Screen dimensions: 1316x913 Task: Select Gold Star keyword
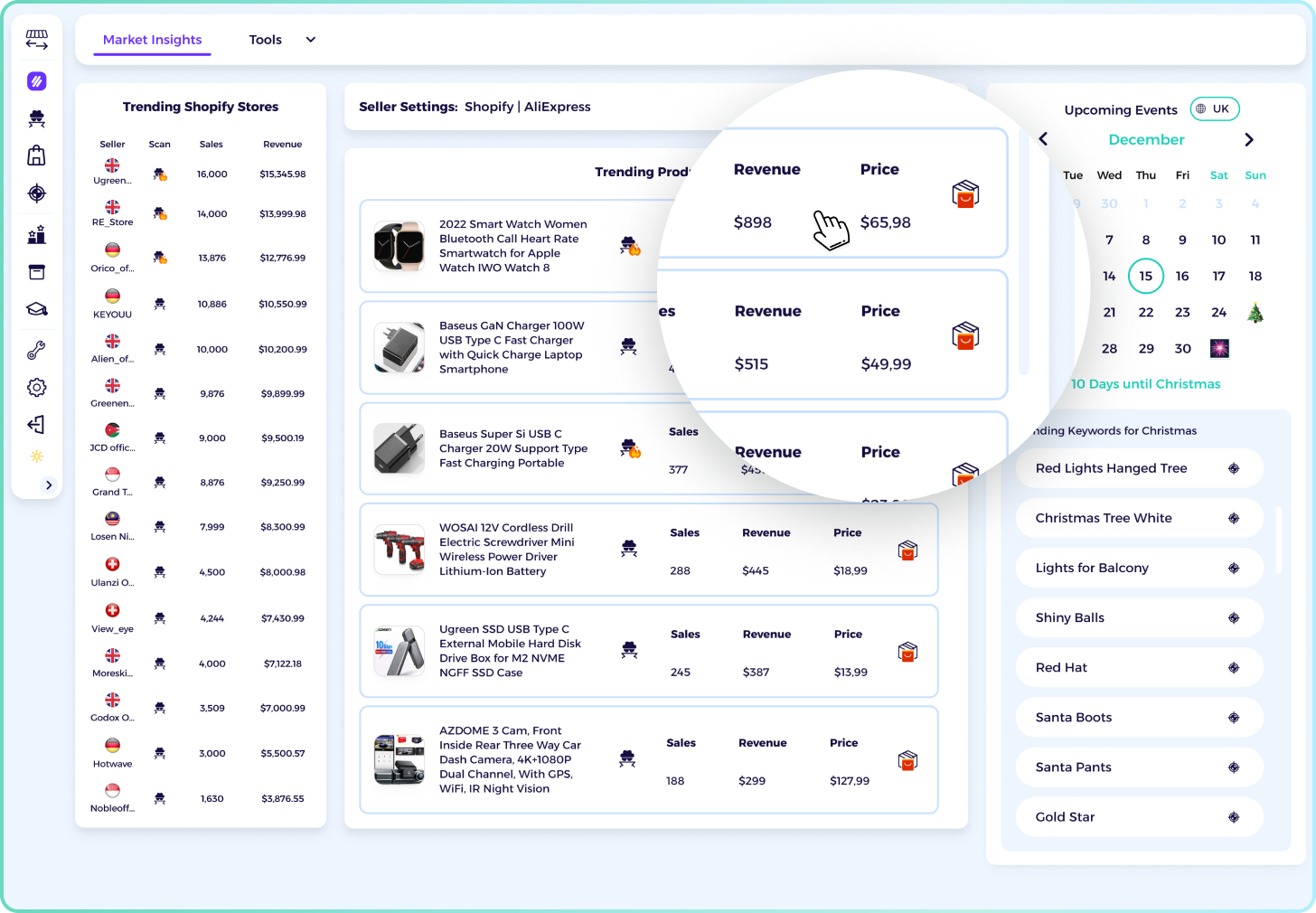pyautogui.click(x=1139, y=816)
